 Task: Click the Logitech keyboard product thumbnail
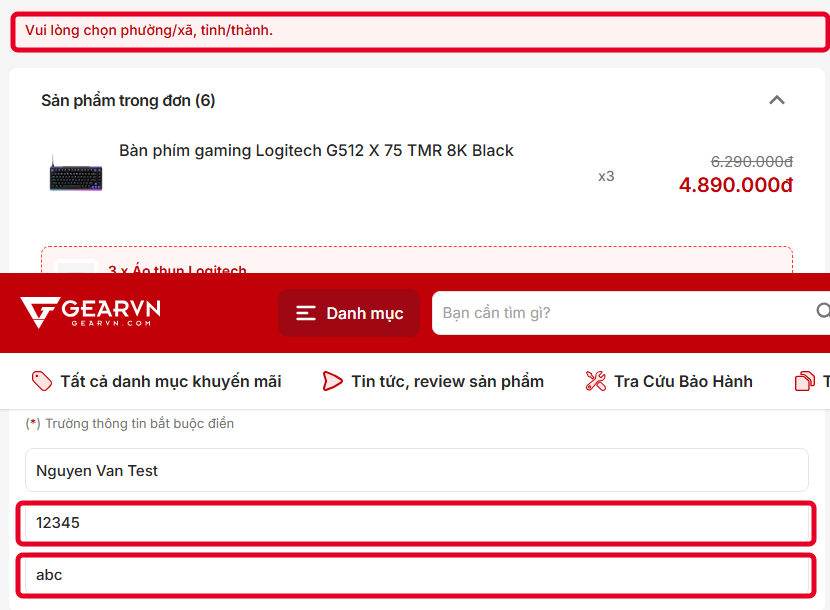[x=76, y=173]
